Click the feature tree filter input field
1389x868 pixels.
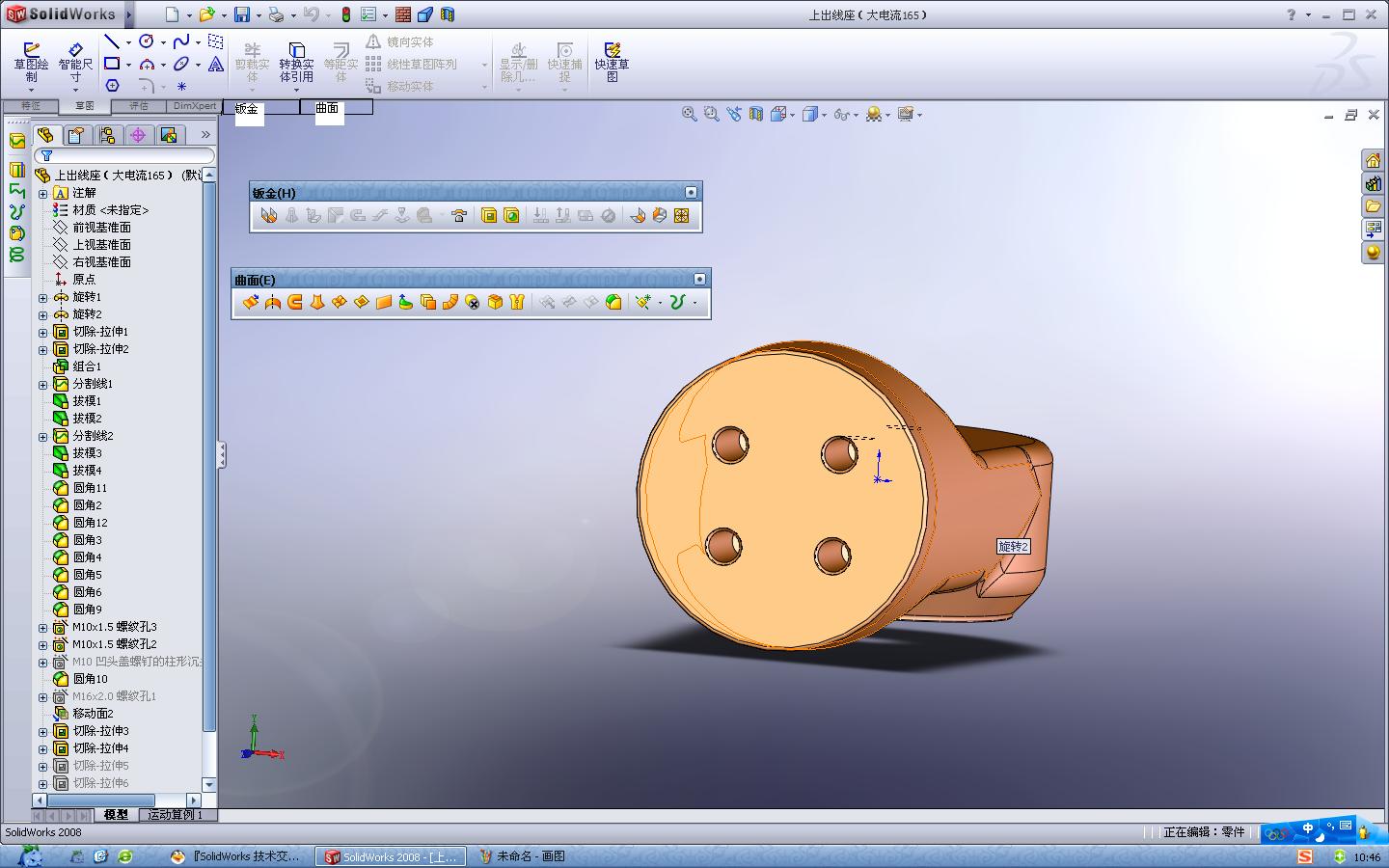pos(124,155)
